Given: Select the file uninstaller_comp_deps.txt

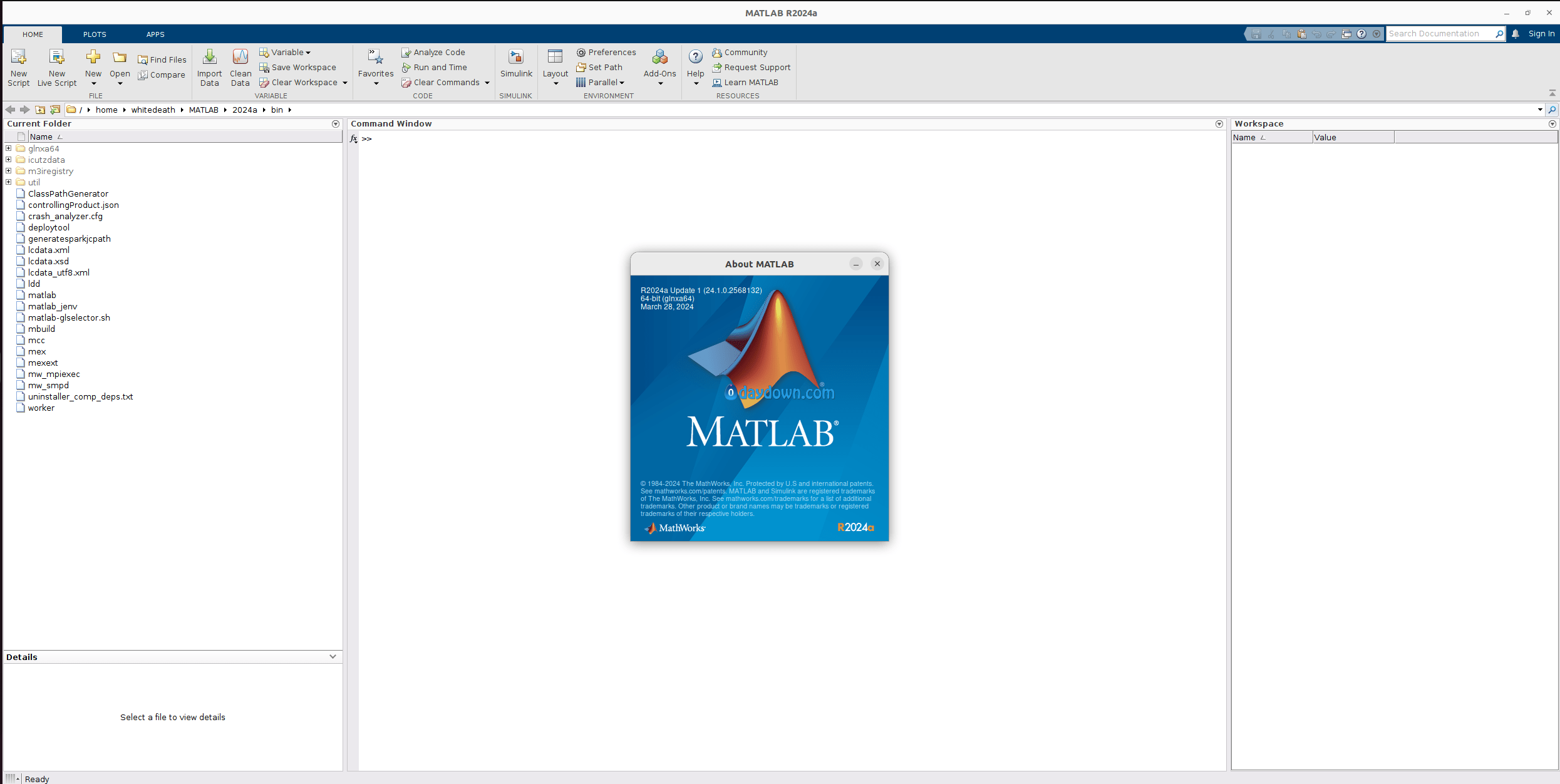Looking at the screenshot, I should (80, 396).
